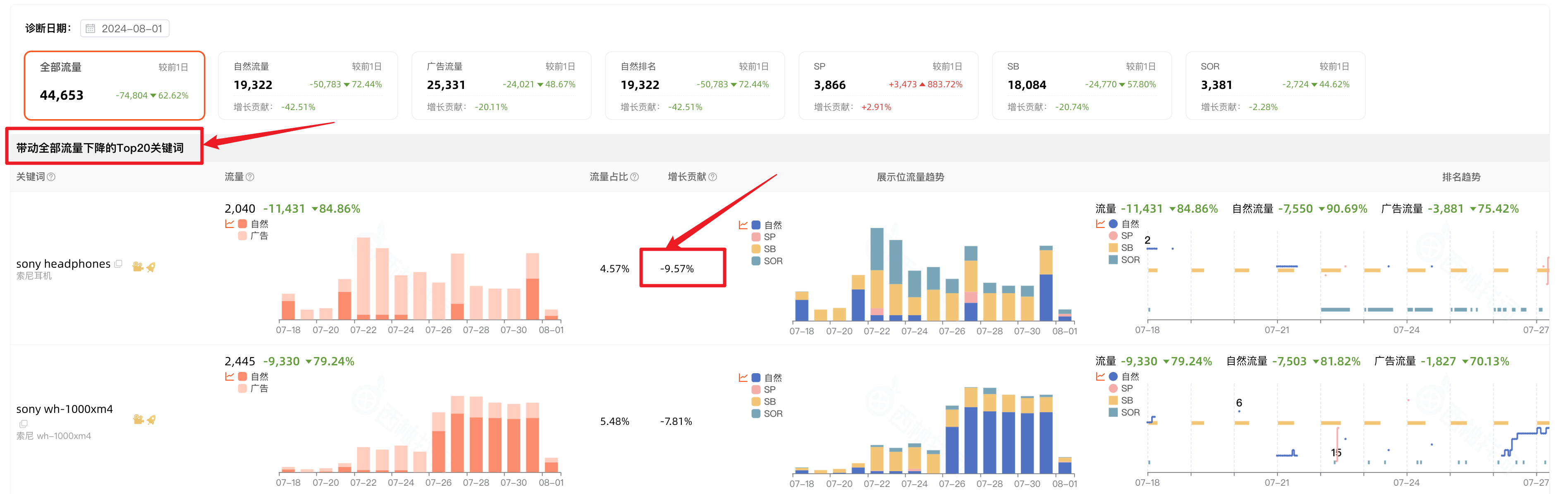Click the 索尼耳机 translation text
Viewport: 1568px width, 494px height.
(x=34, y=276)
